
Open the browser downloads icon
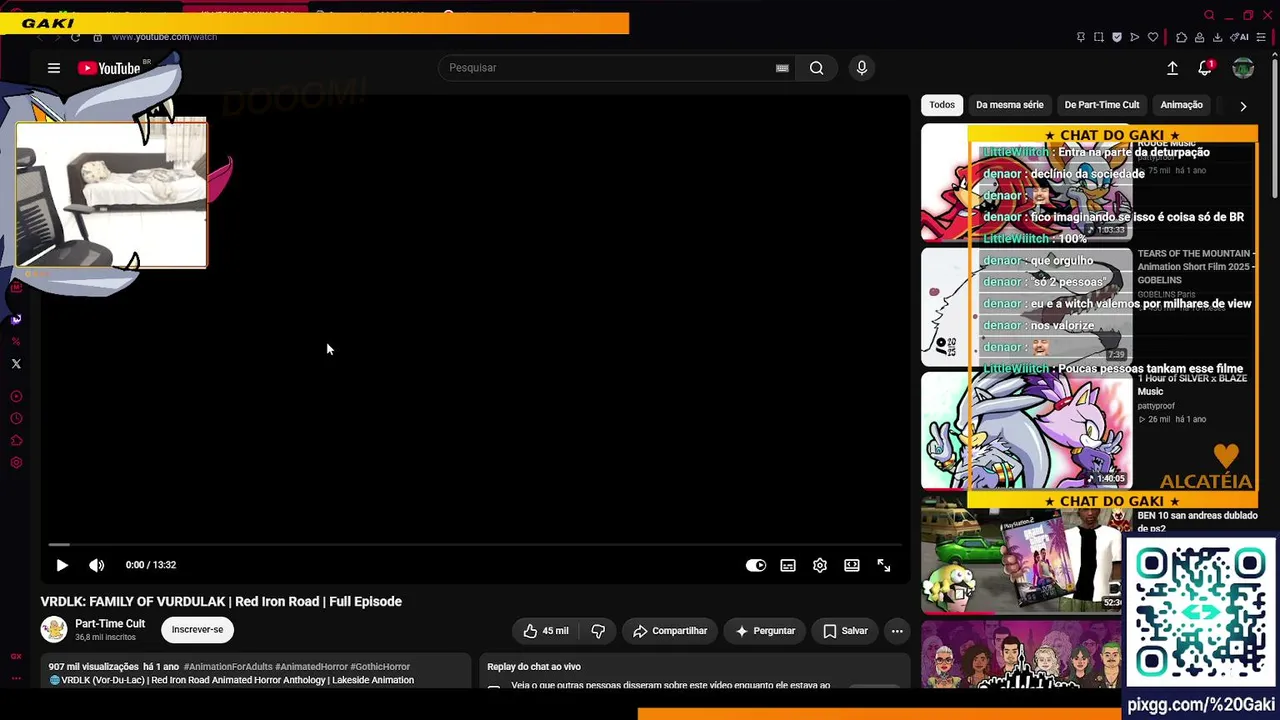click(x=1217, y=37)
